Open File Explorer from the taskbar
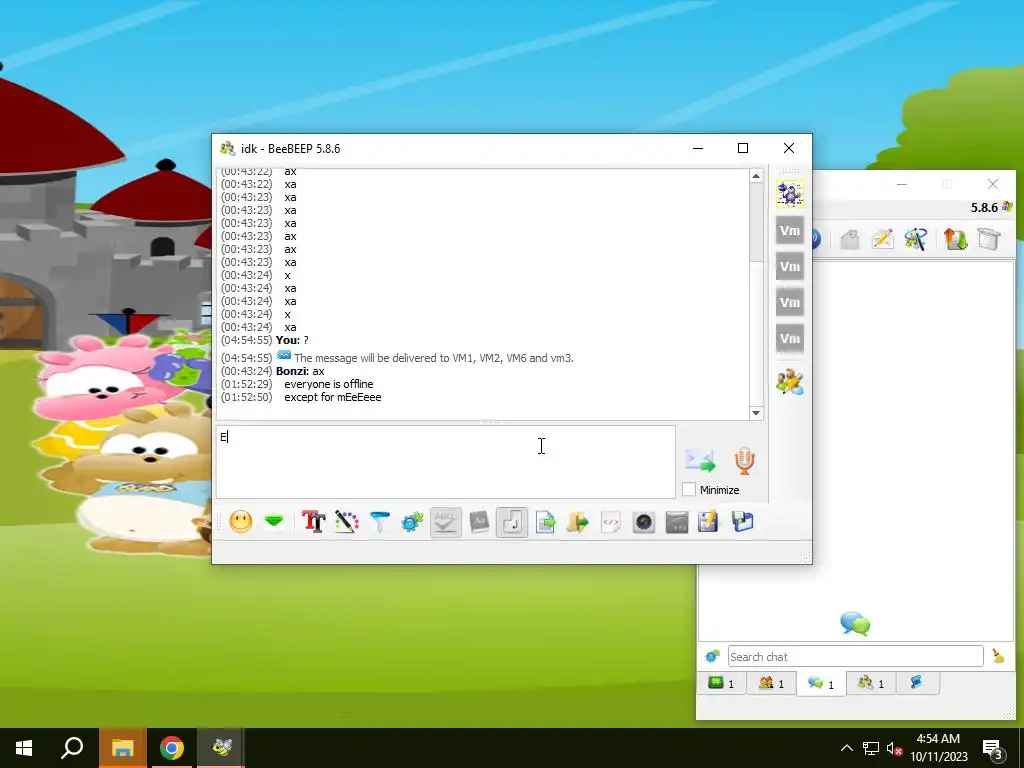1024x768 pixels. (122, 748)
